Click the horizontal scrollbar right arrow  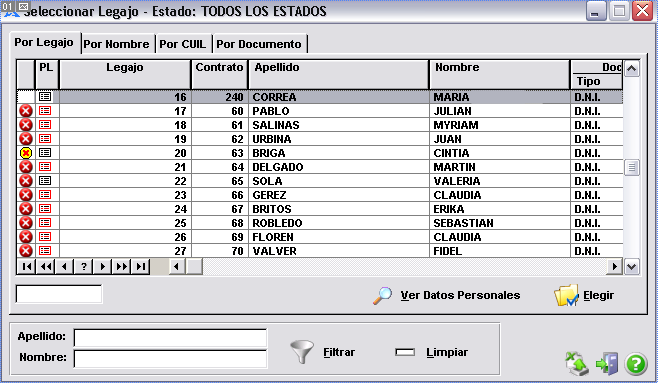pos(615,266)
